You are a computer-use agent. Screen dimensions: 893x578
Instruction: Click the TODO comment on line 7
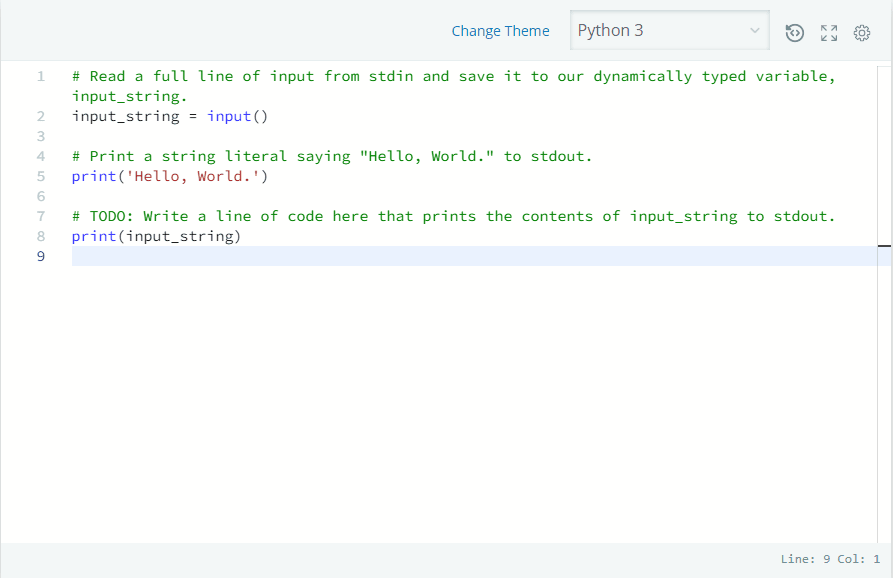(450, 216)
